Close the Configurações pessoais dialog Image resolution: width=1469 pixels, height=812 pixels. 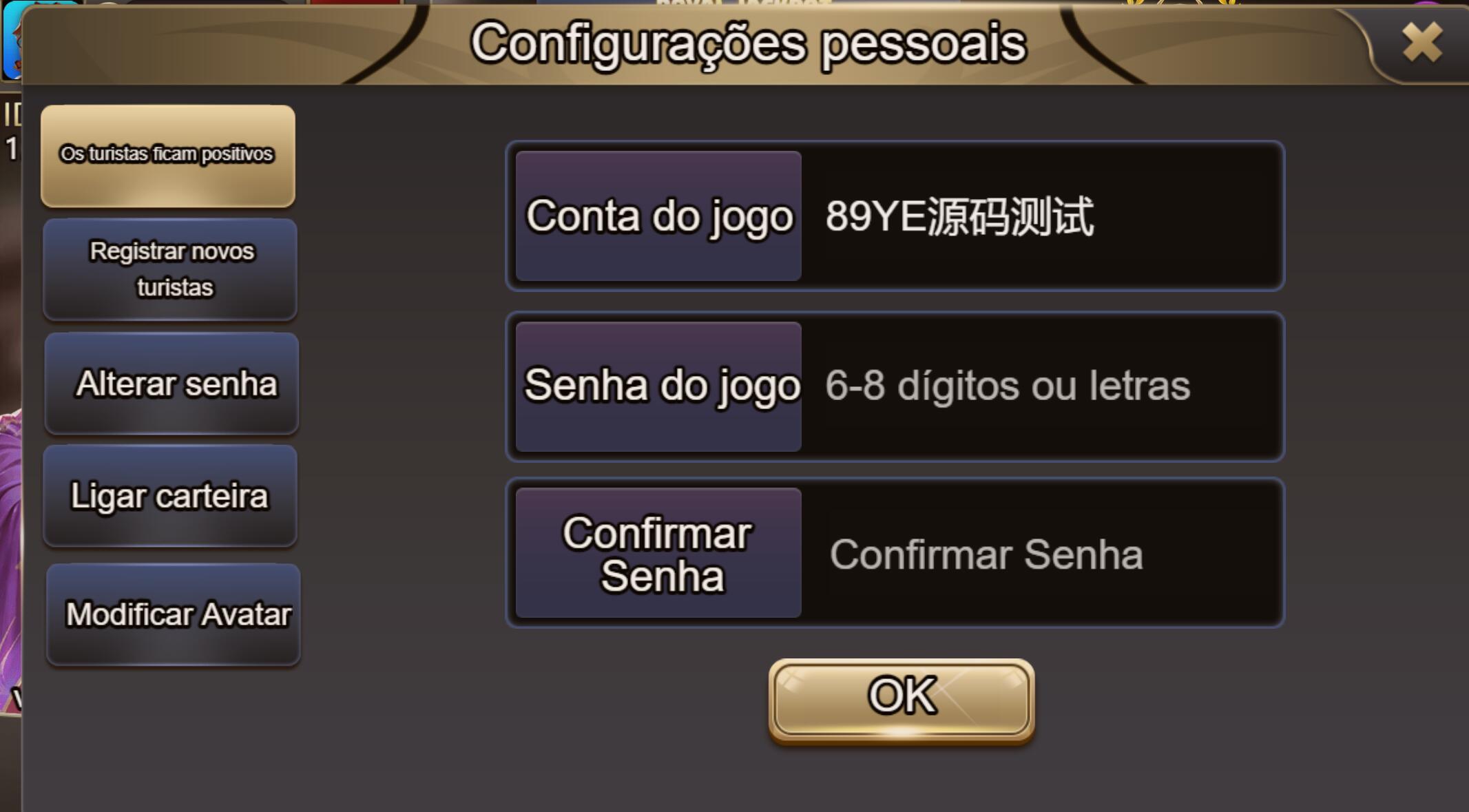(1421, 42)
